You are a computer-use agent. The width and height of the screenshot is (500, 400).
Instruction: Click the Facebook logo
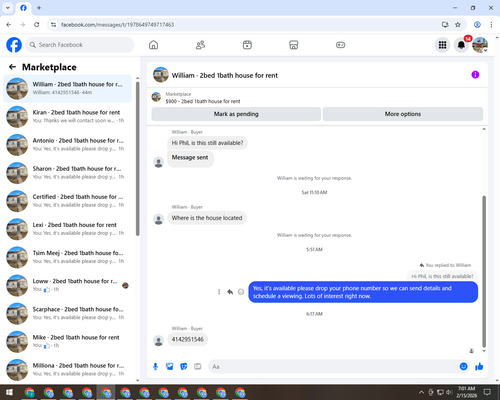(x=14, y=45)
